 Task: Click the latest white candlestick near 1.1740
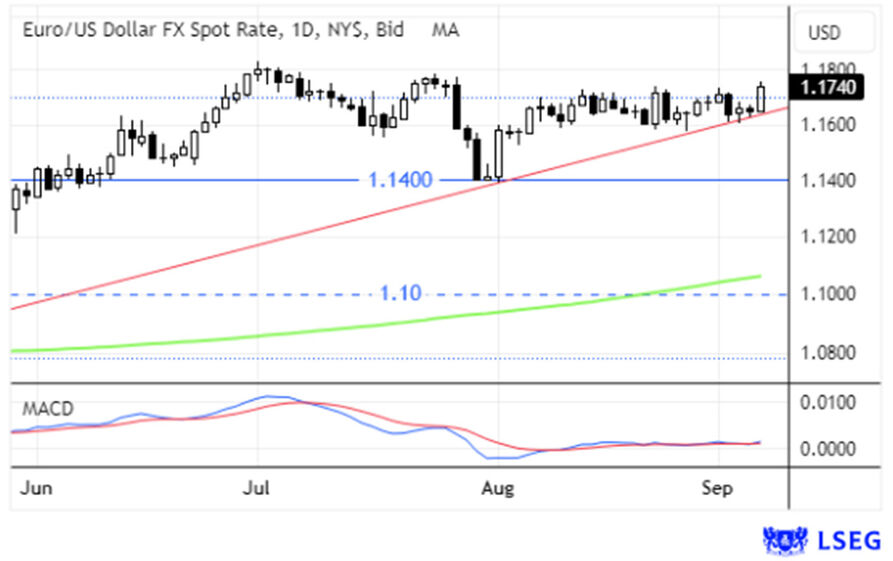point(761,99)
